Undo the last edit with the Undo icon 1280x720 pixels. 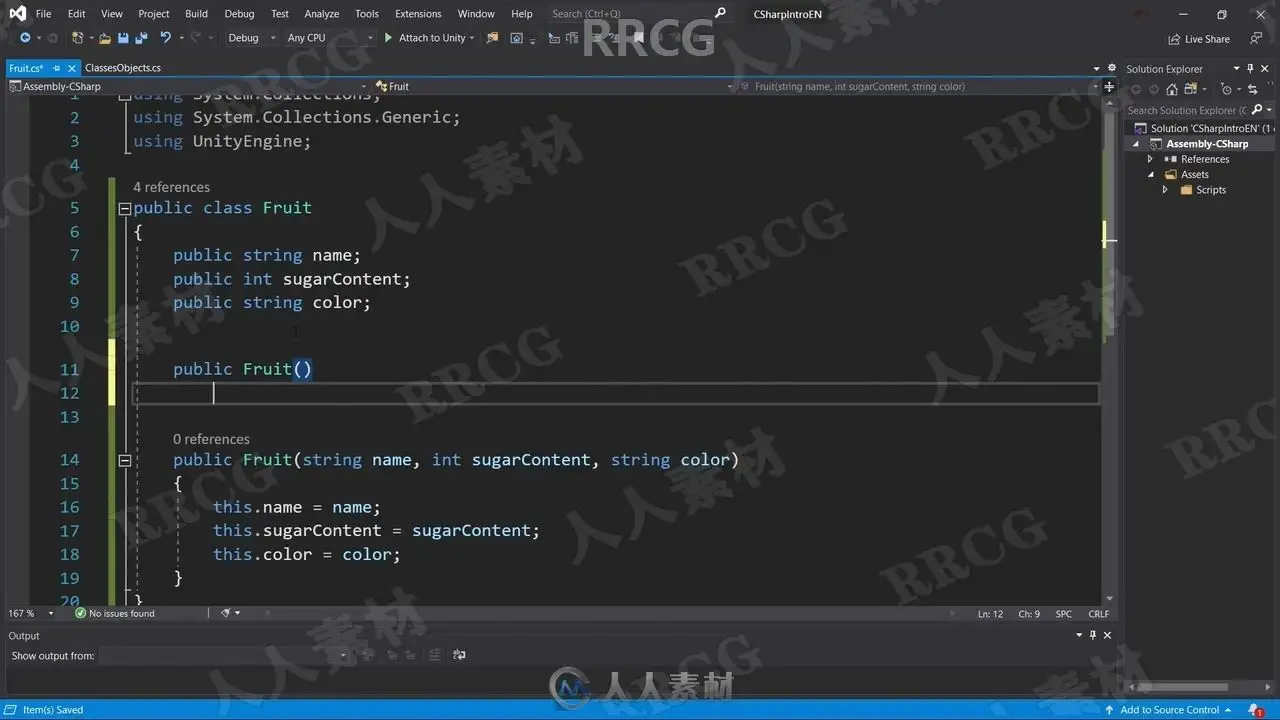coord(166,38)
